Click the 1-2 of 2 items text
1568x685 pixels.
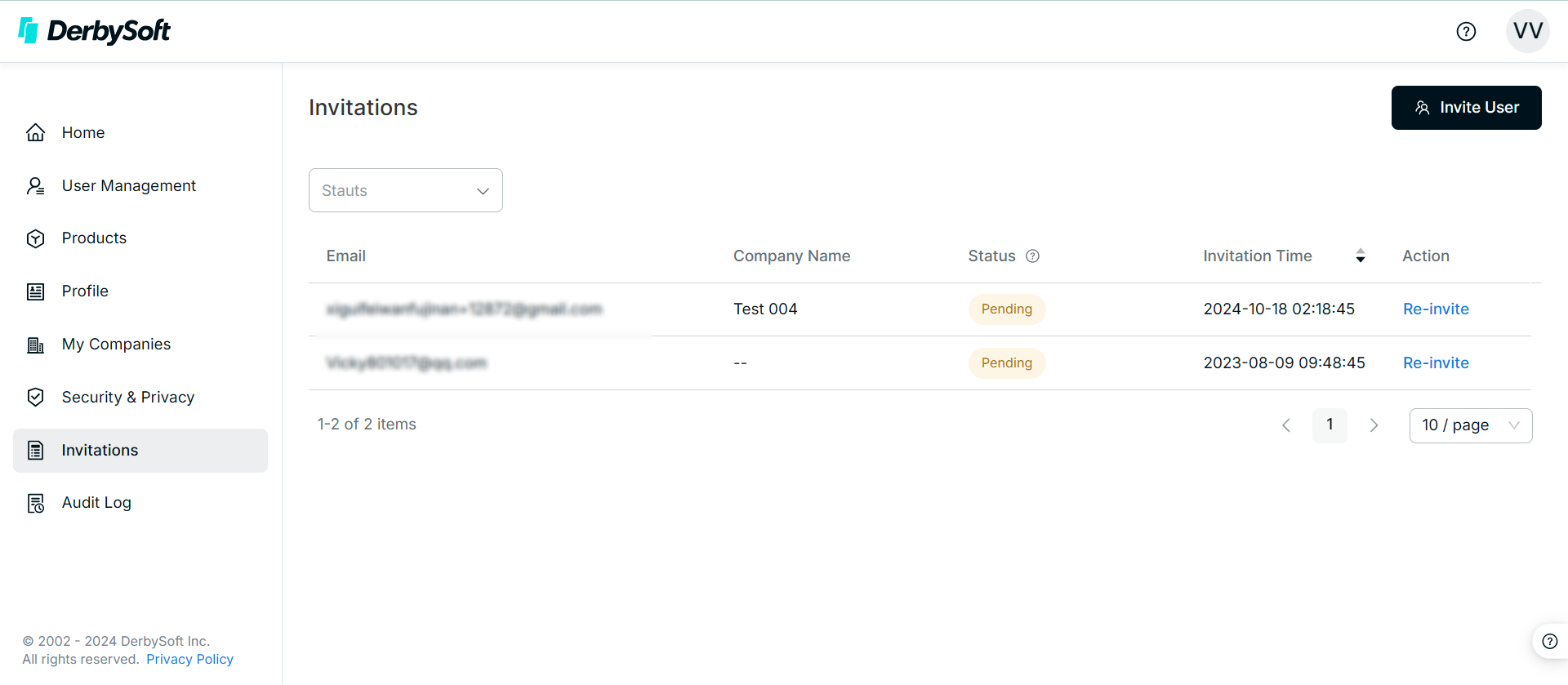[367, 425]
